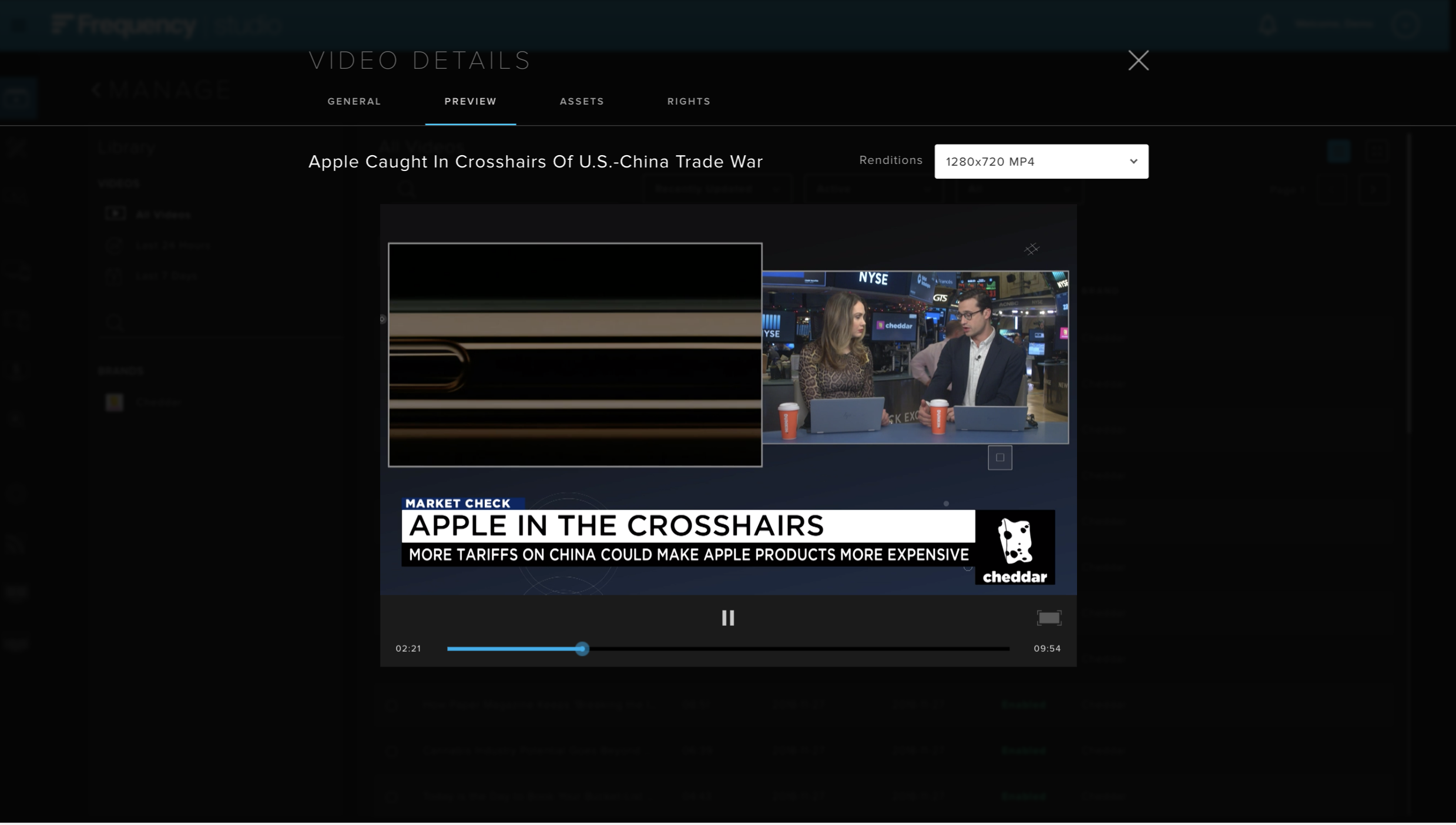Open the Rights tab
Viewport: 1456px width, 825px height.
coord(689,101)
